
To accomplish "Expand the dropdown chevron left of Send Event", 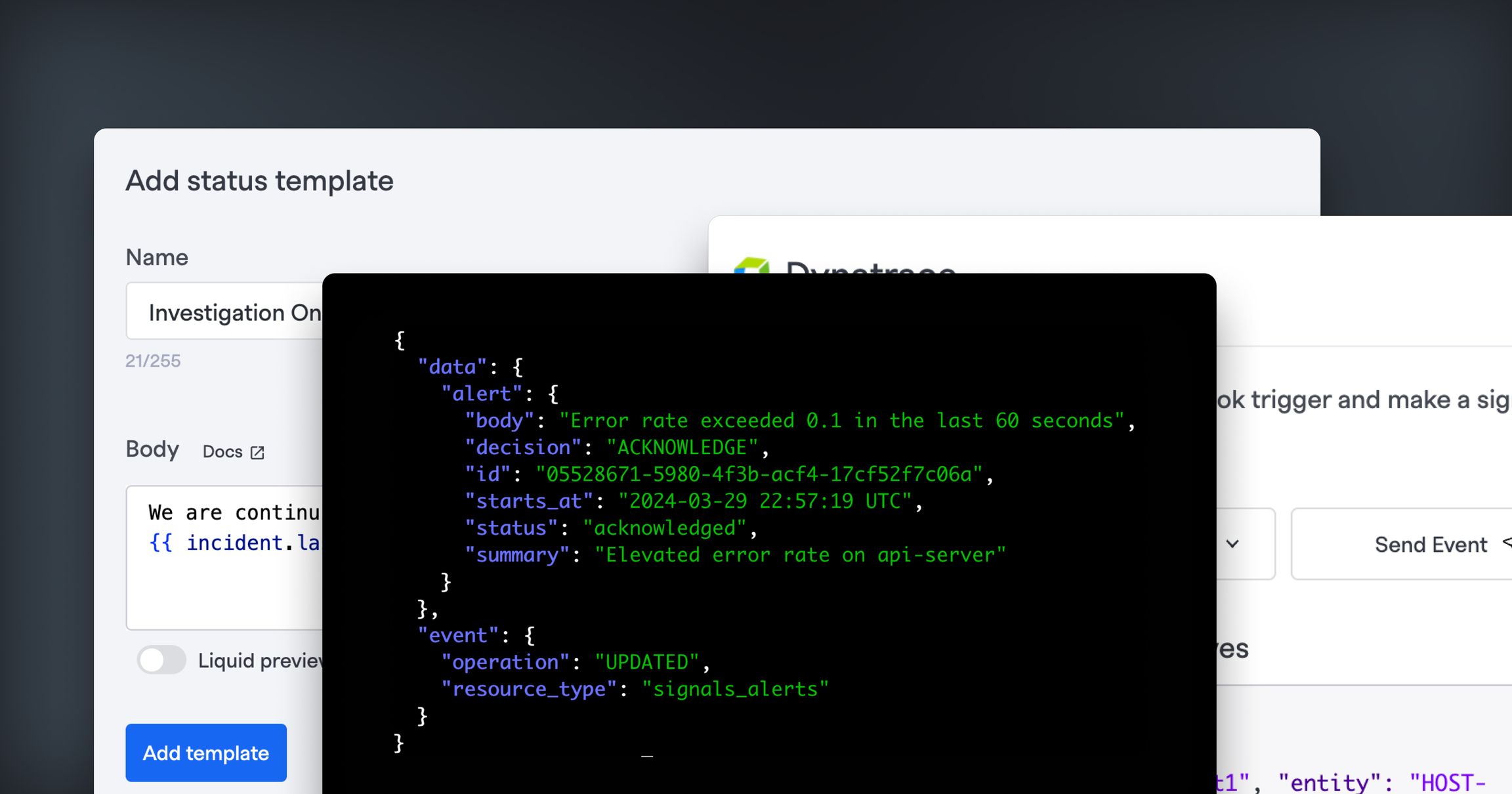I will (1232, 544).
